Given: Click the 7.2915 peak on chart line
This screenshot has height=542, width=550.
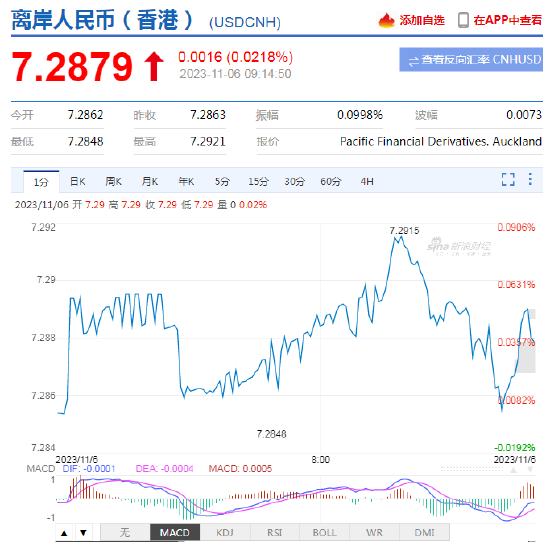Looking at the screenshot, I should pos(401,237).
